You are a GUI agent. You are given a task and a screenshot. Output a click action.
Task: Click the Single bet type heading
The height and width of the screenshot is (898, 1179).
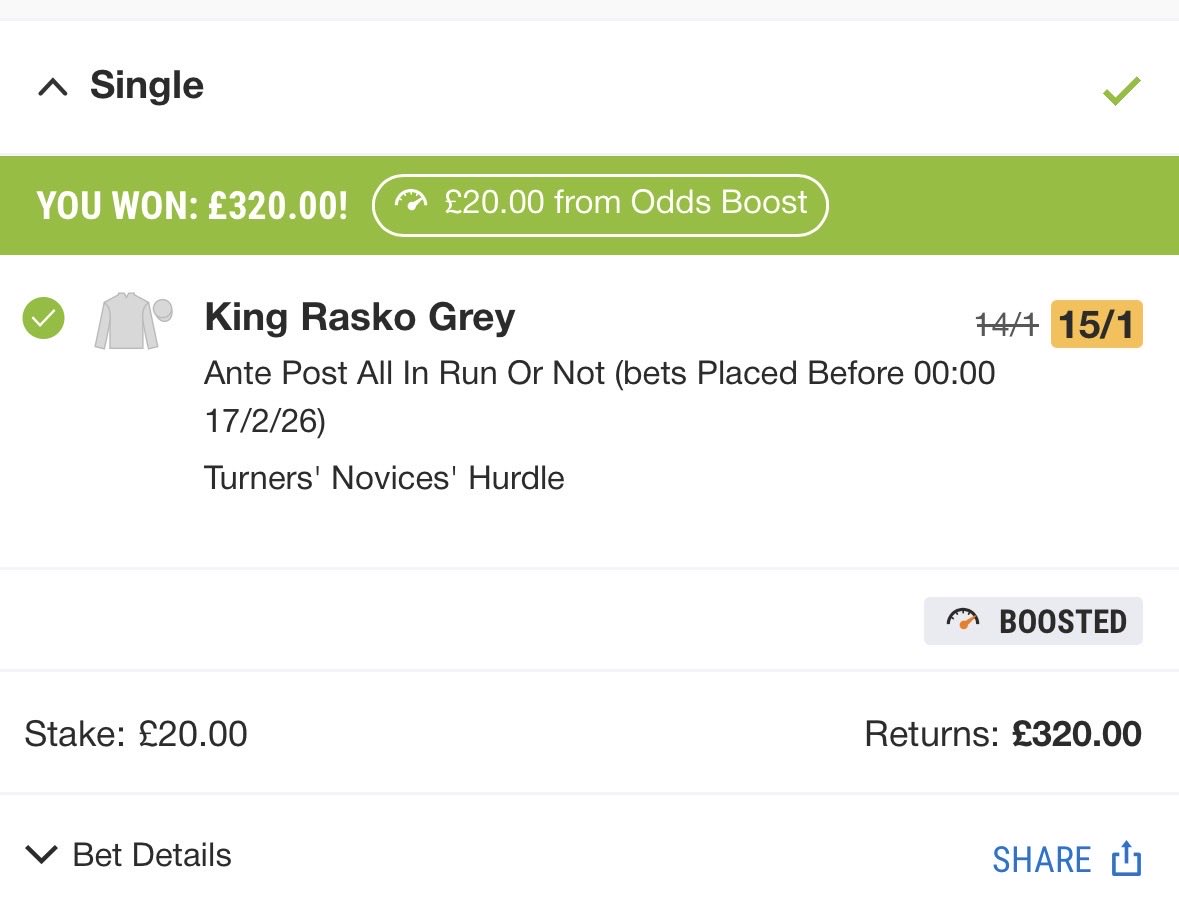147,86
